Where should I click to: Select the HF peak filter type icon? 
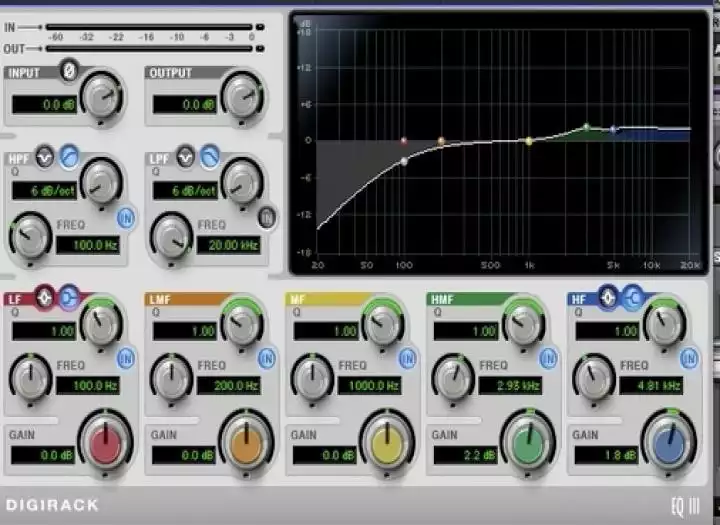(608, 298)
